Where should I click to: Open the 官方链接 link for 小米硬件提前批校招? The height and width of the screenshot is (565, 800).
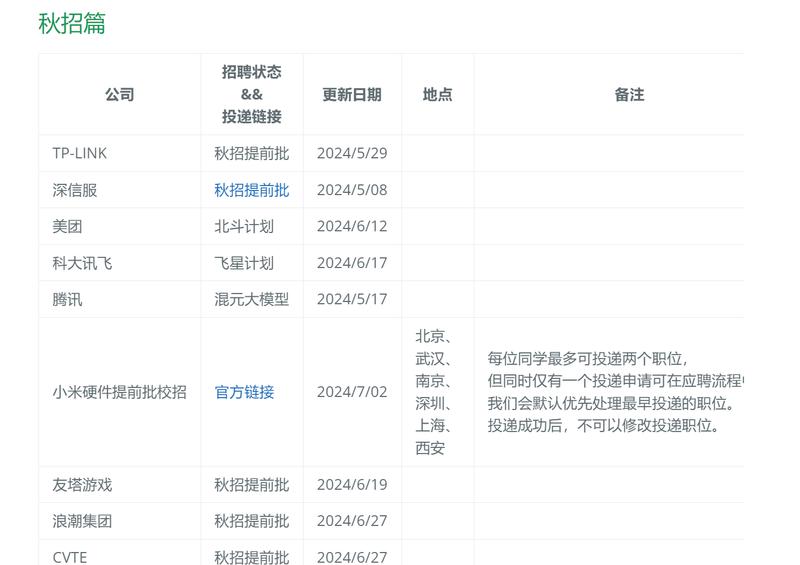(244, 392)
